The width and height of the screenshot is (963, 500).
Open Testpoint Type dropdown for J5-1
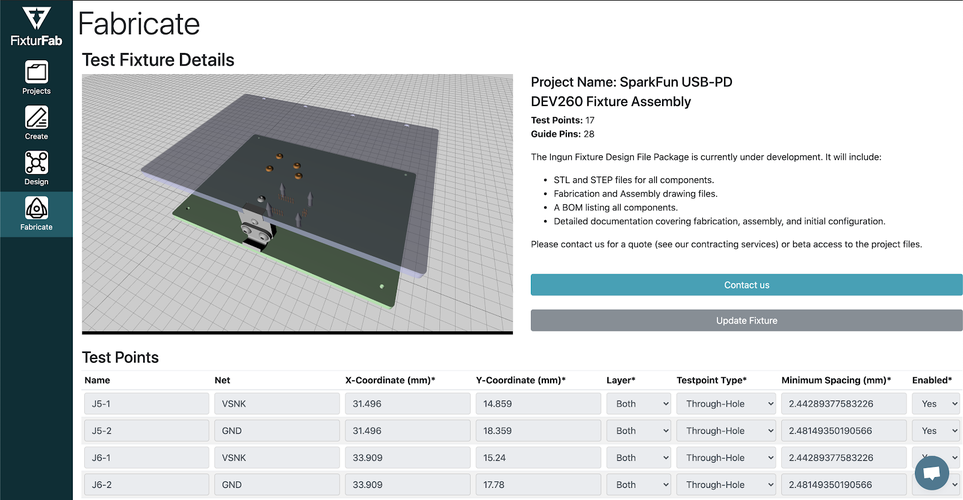pyautogui.click(x=726, y=404)
